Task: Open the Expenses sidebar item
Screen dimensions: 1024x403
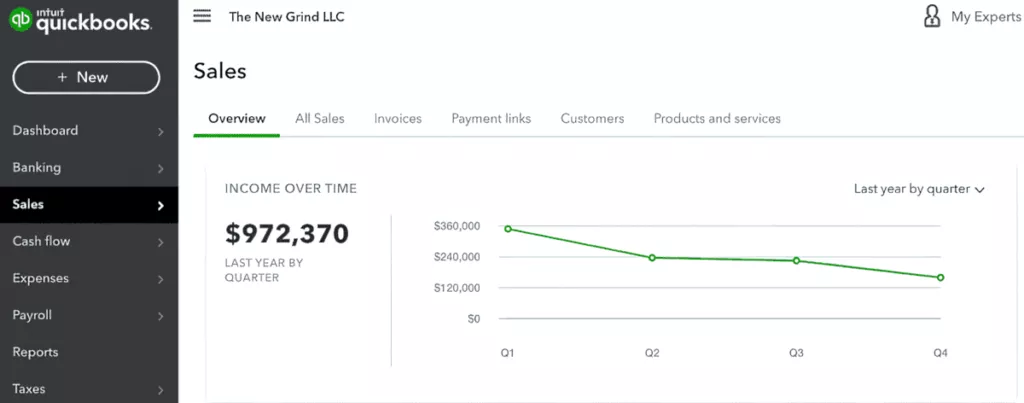Action: click(x=40, y=278)
